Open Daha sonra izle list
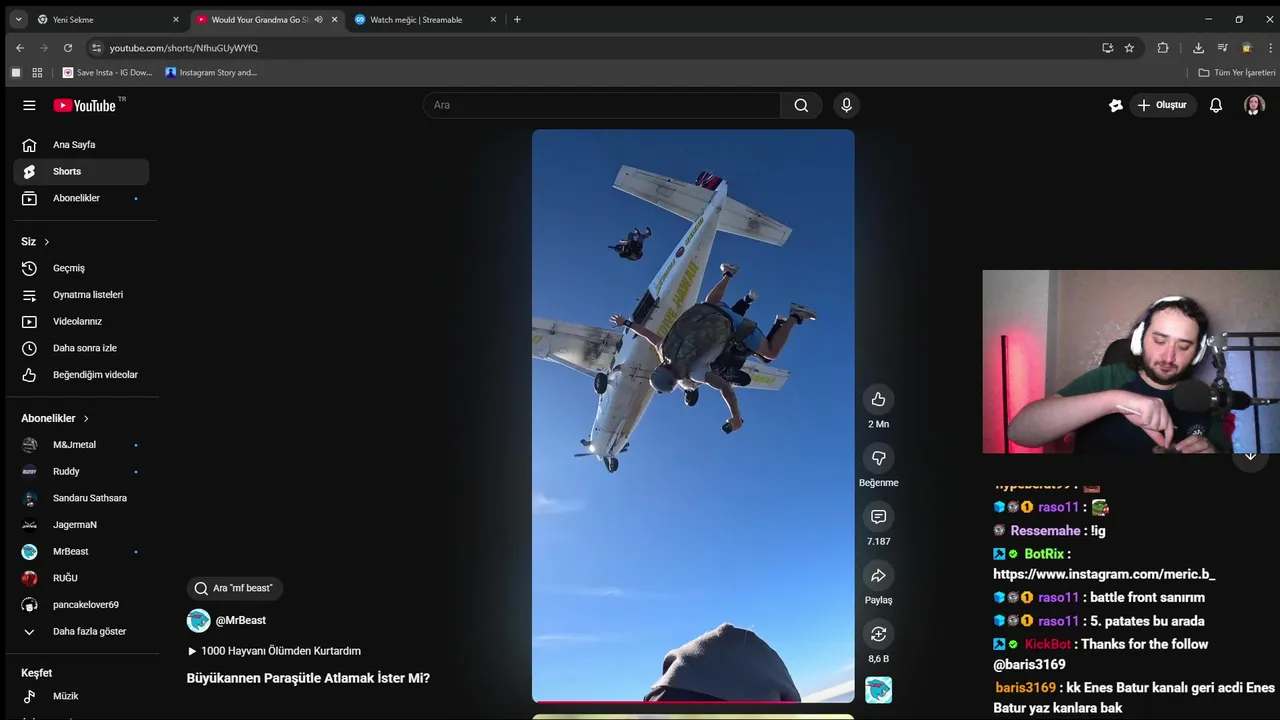The height and width of the screenshot is (720, 1280). [x=81, y=348]
